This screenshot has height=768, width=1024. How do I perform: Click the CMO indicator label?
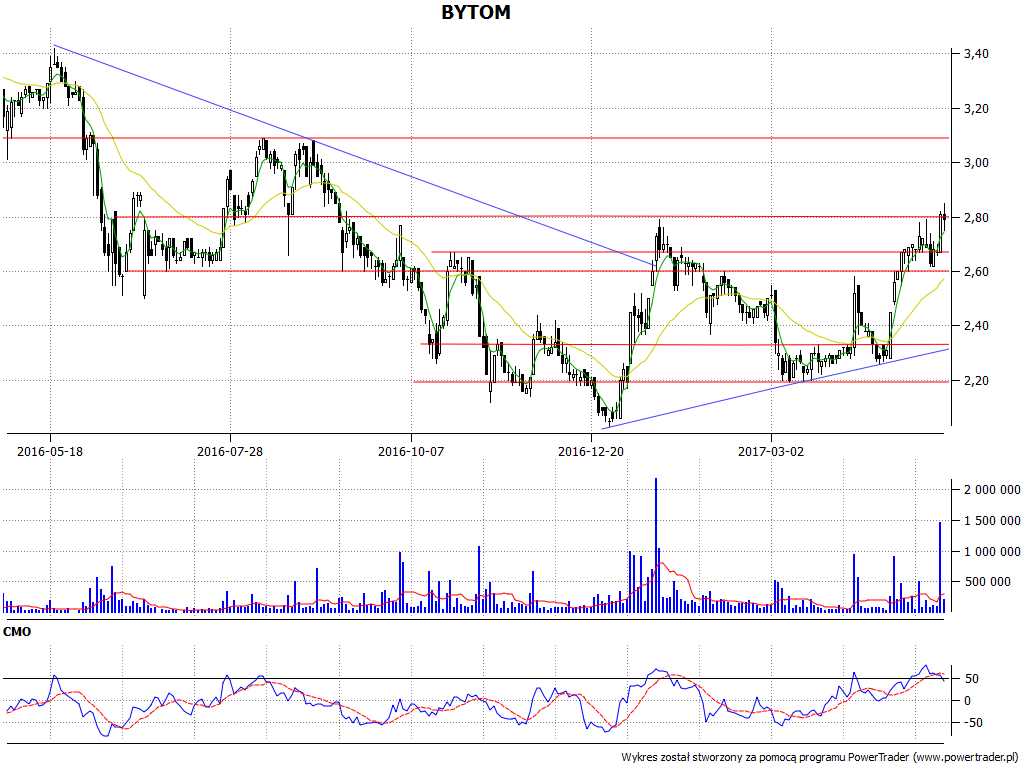[x=17, y=632]
